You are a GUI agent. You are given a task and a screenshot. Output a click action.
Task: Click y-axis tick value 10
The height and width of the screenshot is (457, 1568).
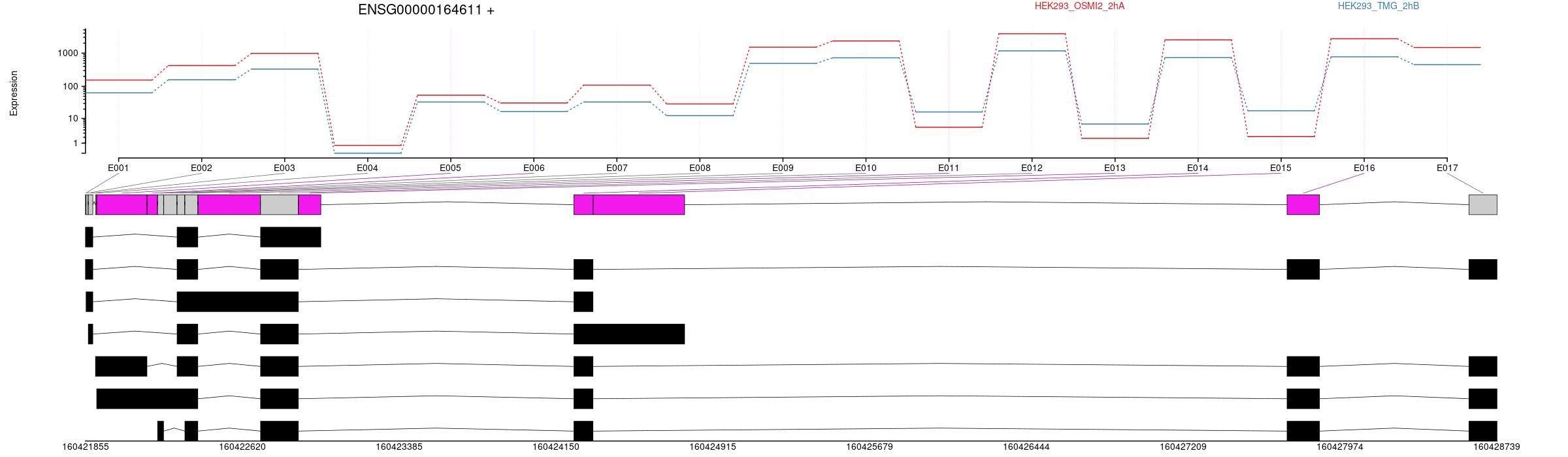pos(74,119)
